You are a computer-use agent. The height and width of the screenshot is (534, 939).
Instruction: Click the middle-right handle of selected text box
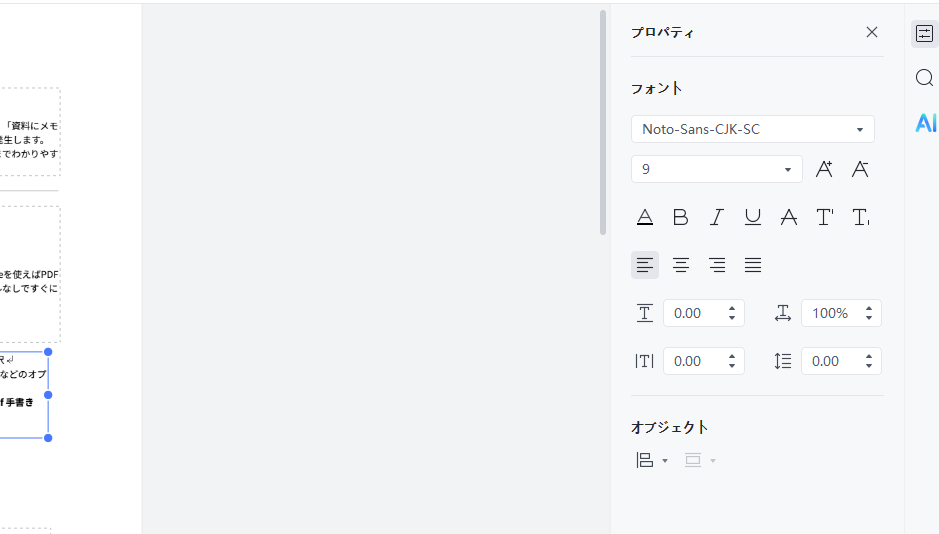coord(49,395)
